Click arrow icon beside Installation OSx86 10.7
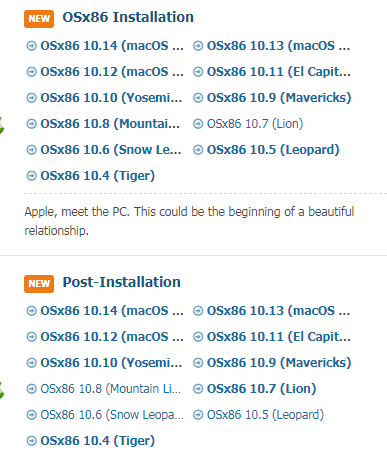Screen dimensions: 387x458 click(198, 124)
